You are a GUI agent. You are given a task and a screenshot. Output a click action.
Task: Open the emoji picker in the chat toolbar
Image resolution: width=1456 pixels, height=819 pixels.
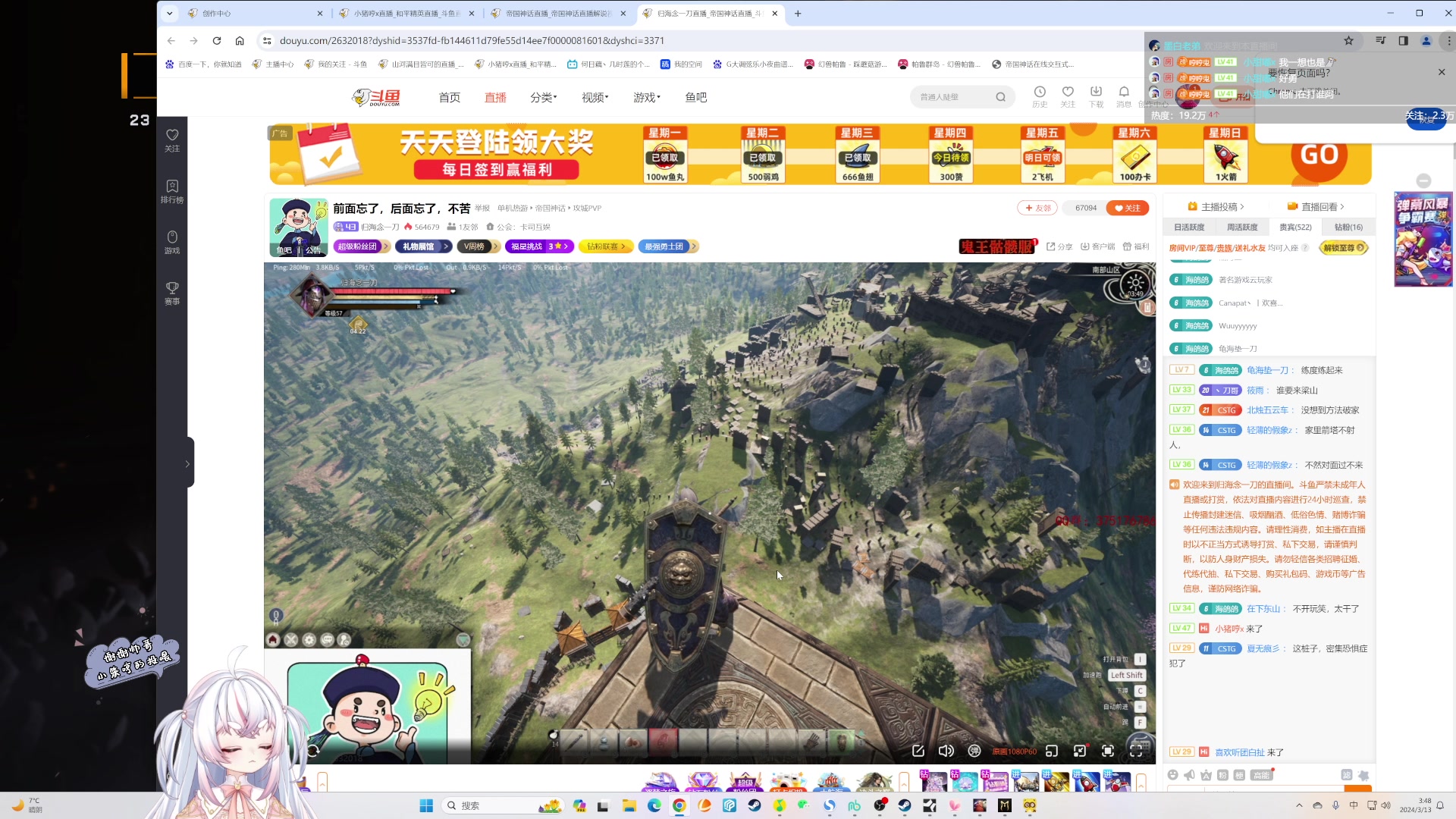click(1174, 776)
